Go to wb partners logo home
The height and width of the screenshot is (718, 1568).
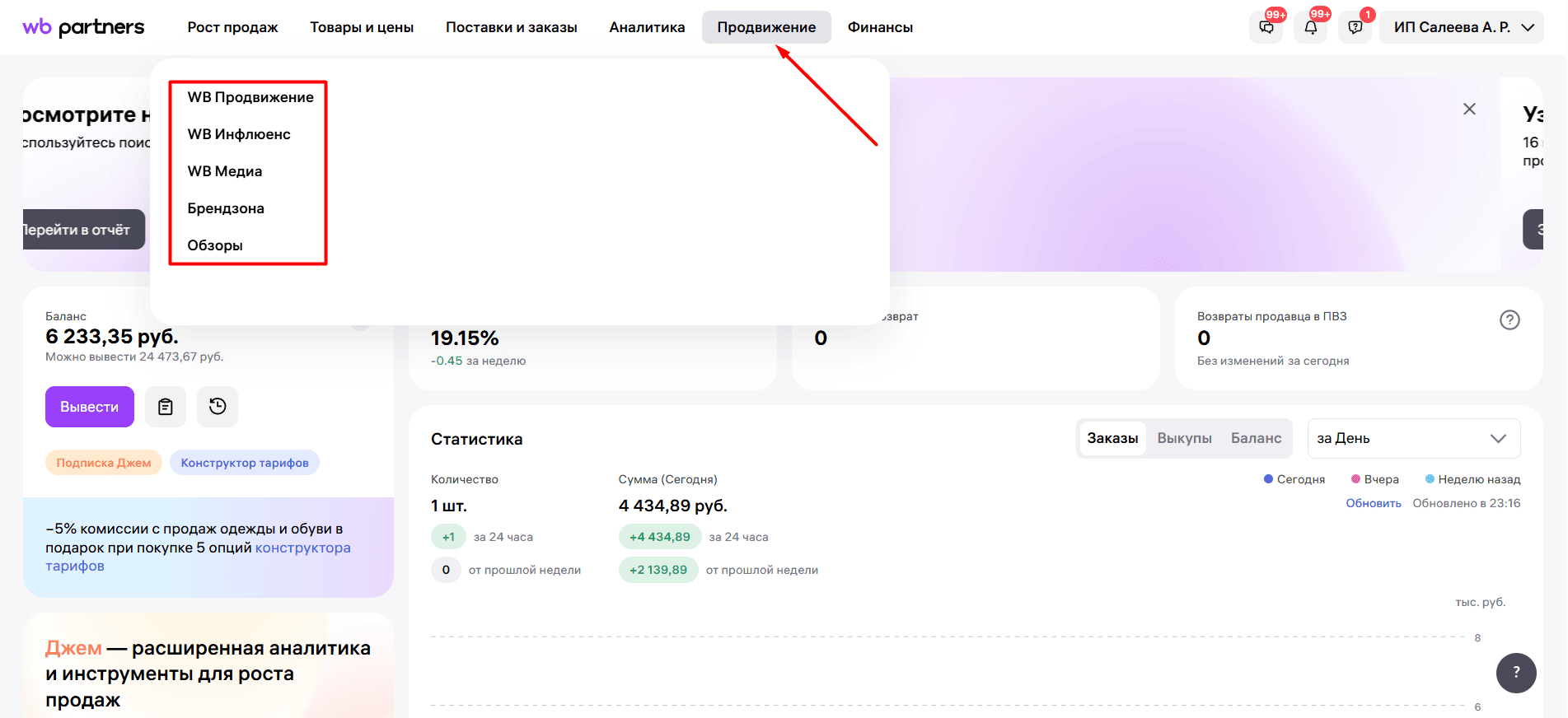click(83, 27)
